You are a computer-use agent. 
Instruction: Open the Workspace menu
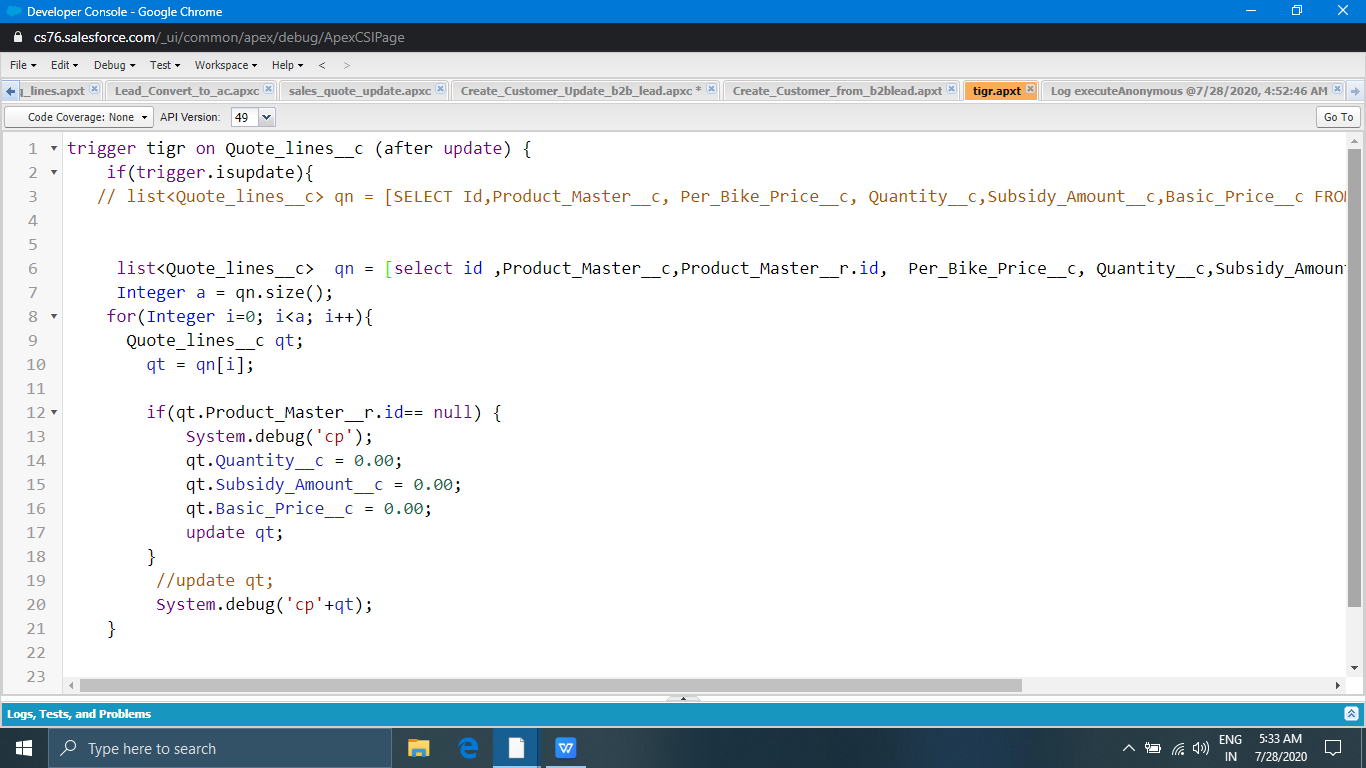point(226,65)
